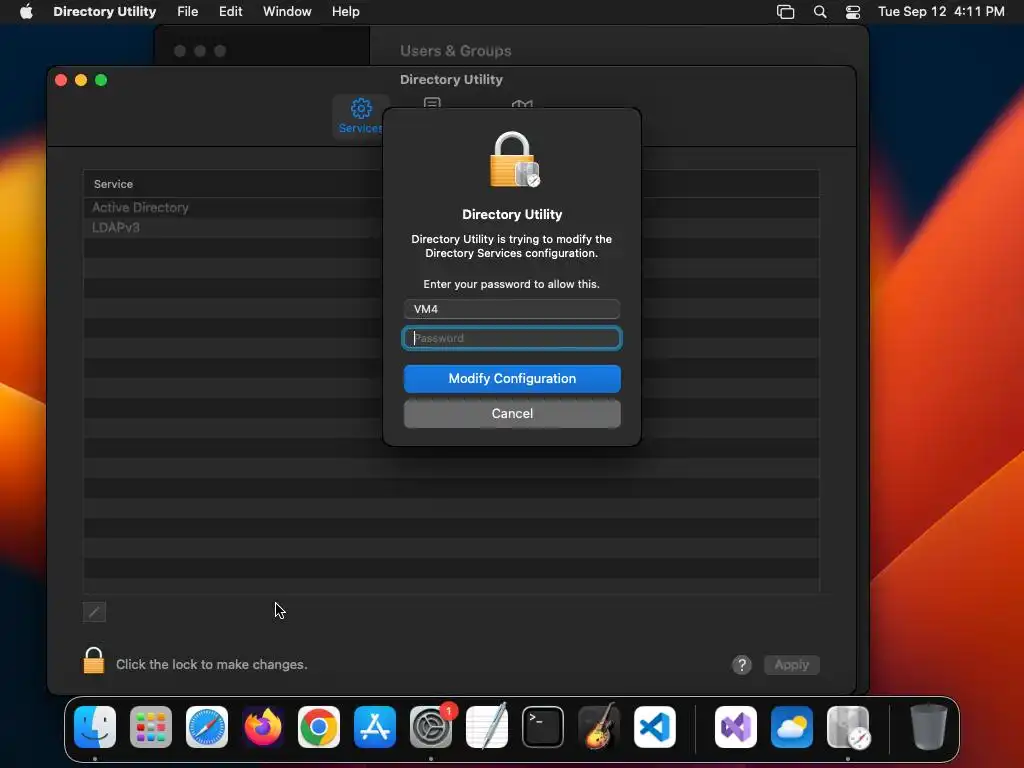
Task: Open the Services toolbar tab
Action: [x=360, y=116]
